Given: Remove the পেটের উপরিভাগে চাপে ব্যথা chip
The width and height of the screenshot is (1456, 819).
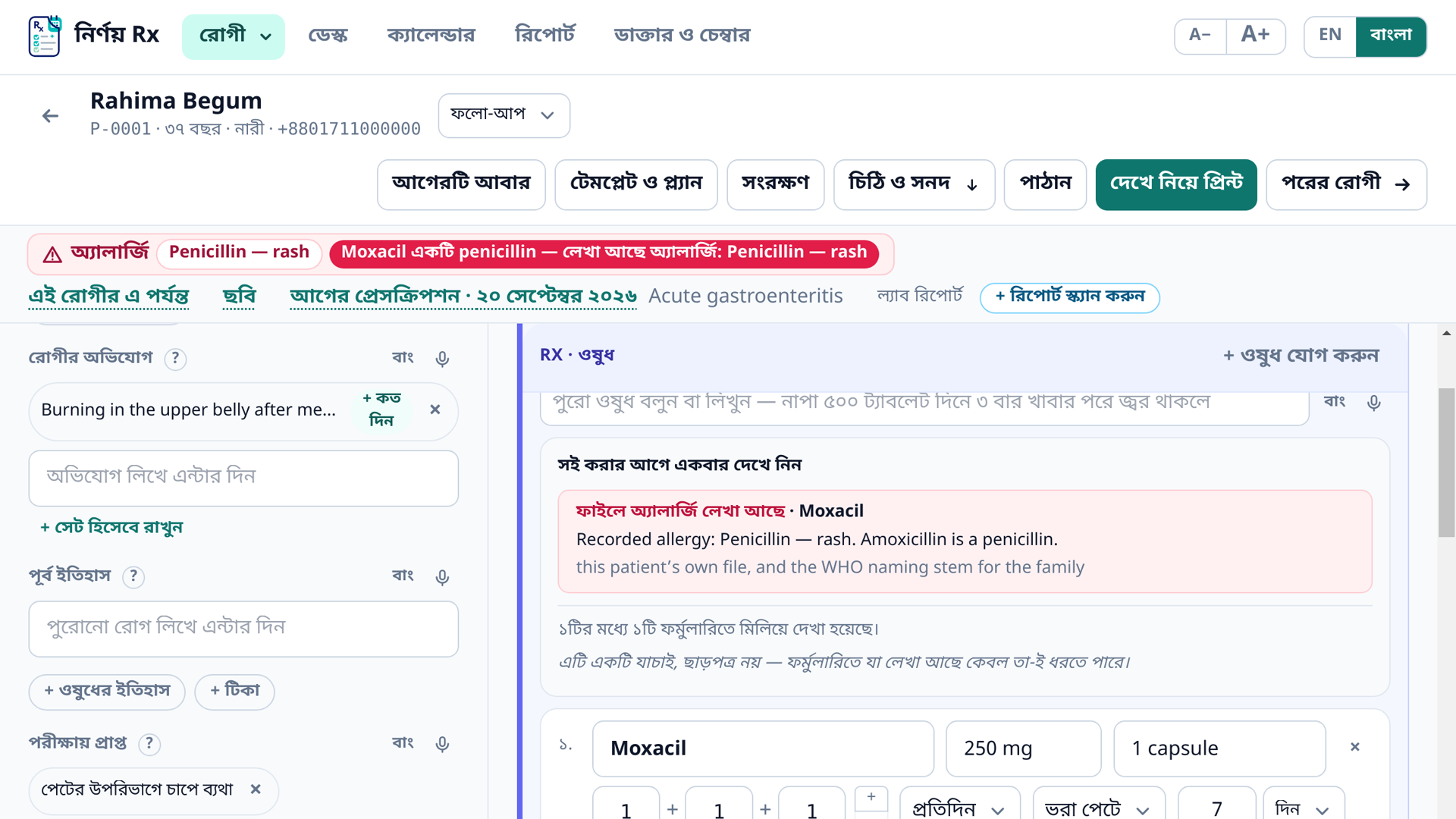Looking at the screenshot, I should click(256, 789).
